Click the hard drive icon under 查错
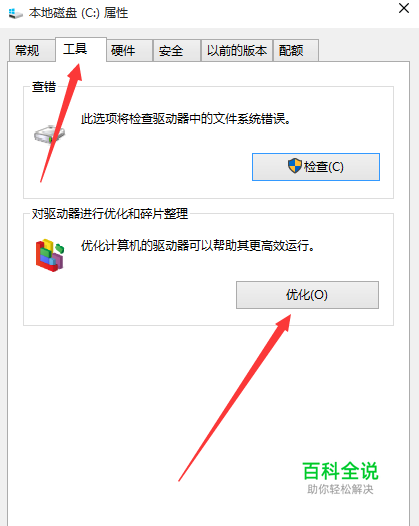The height and width of the screenshot is (526, 419). coord(49,134)
